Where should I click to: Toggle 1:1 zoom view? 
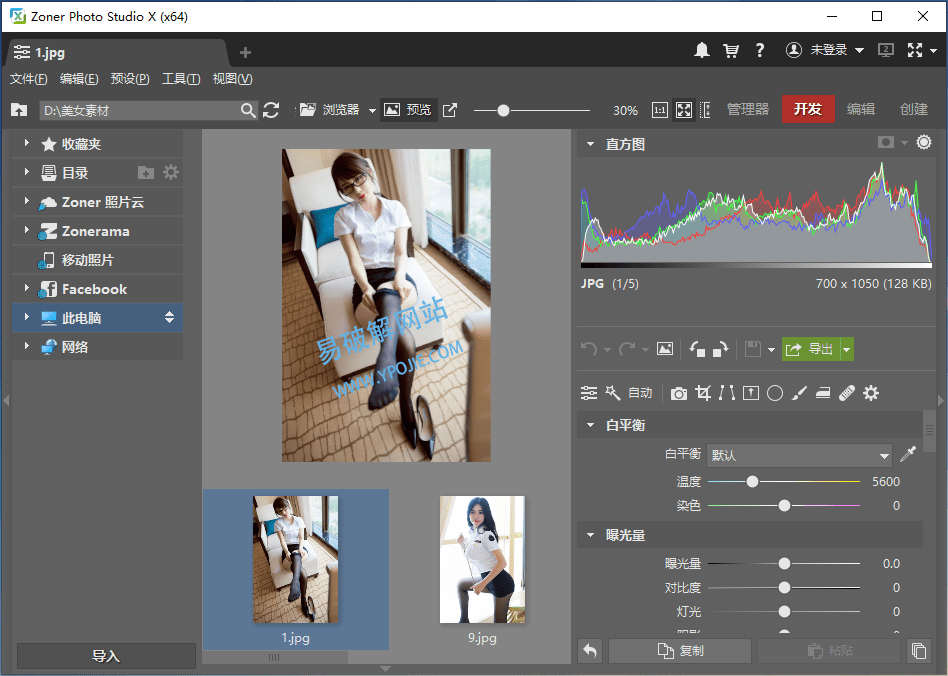[x=660, y=110]
